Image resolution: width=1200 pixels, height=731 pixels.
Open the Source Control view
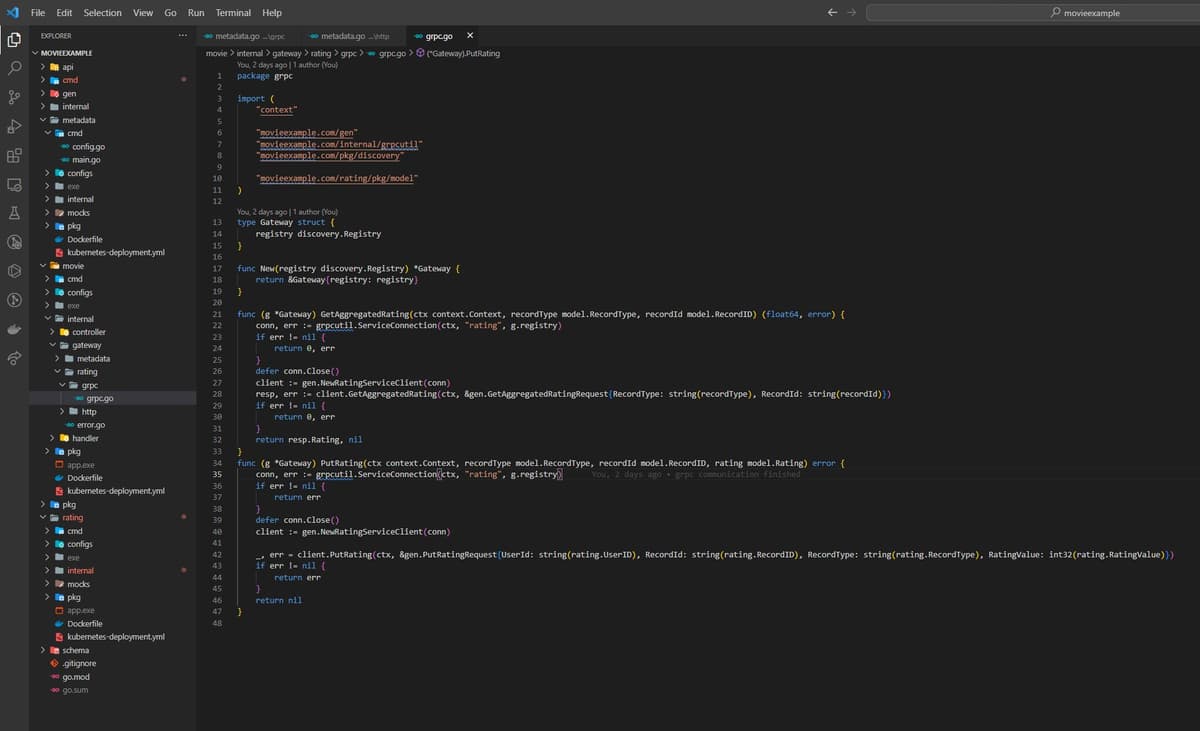(14, 98)
